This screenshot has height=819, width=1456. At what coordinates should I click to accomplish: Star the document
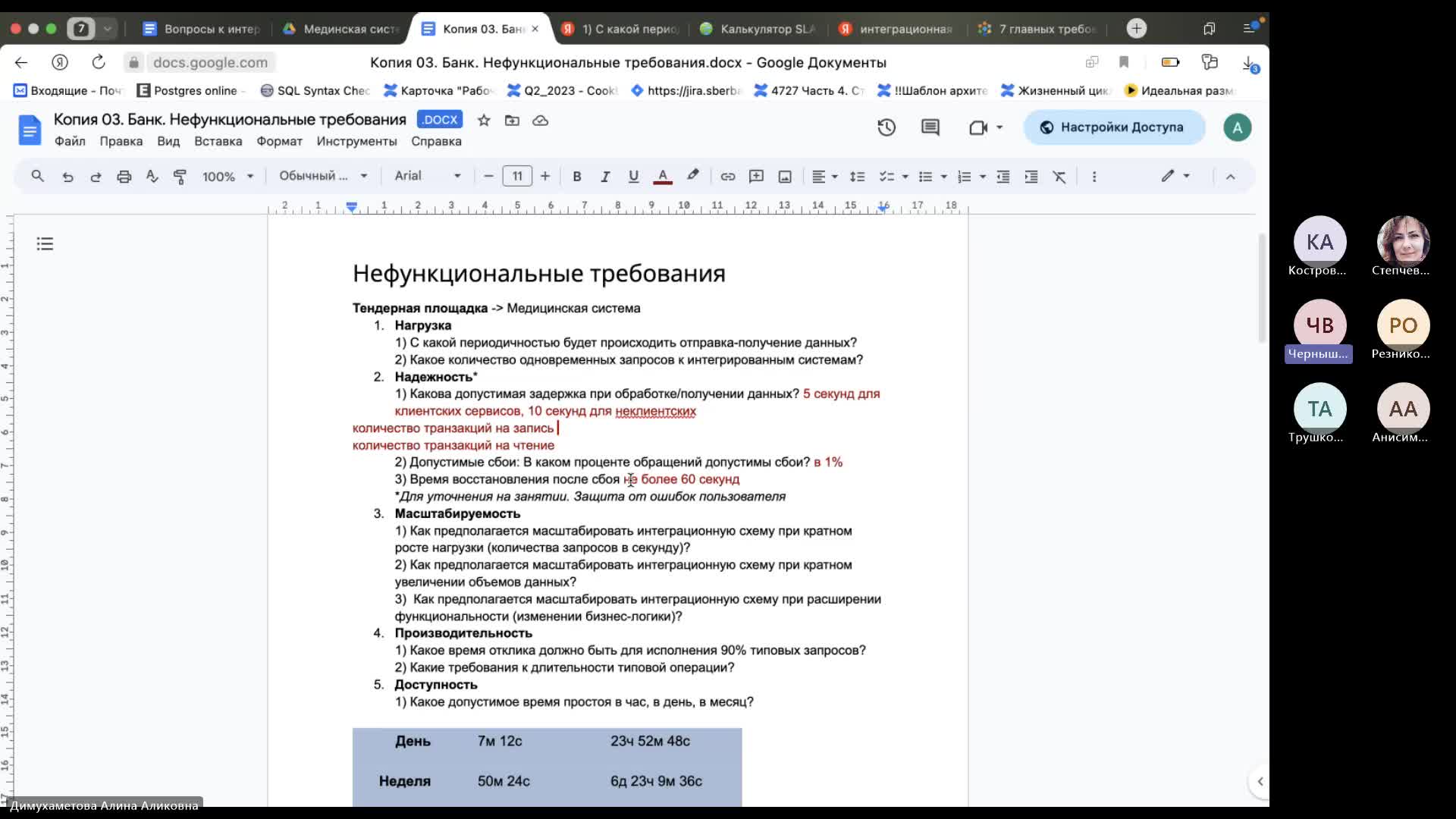tap(484, 120)
